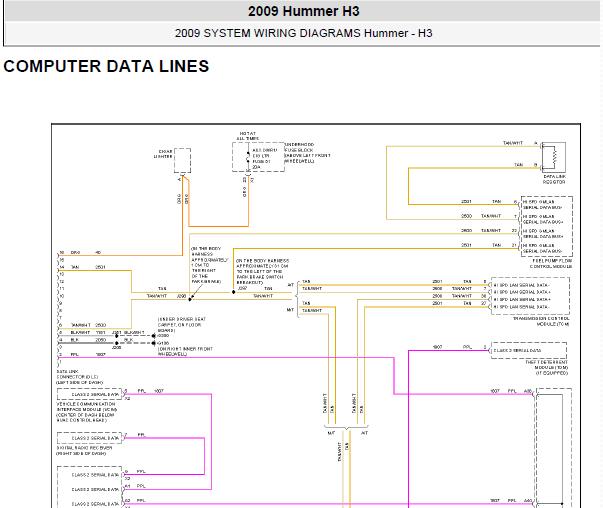Click the 'DATA LINK RESISTOR' label
The width and height of the screenshot is (603, 508).
tap(554, 179)
